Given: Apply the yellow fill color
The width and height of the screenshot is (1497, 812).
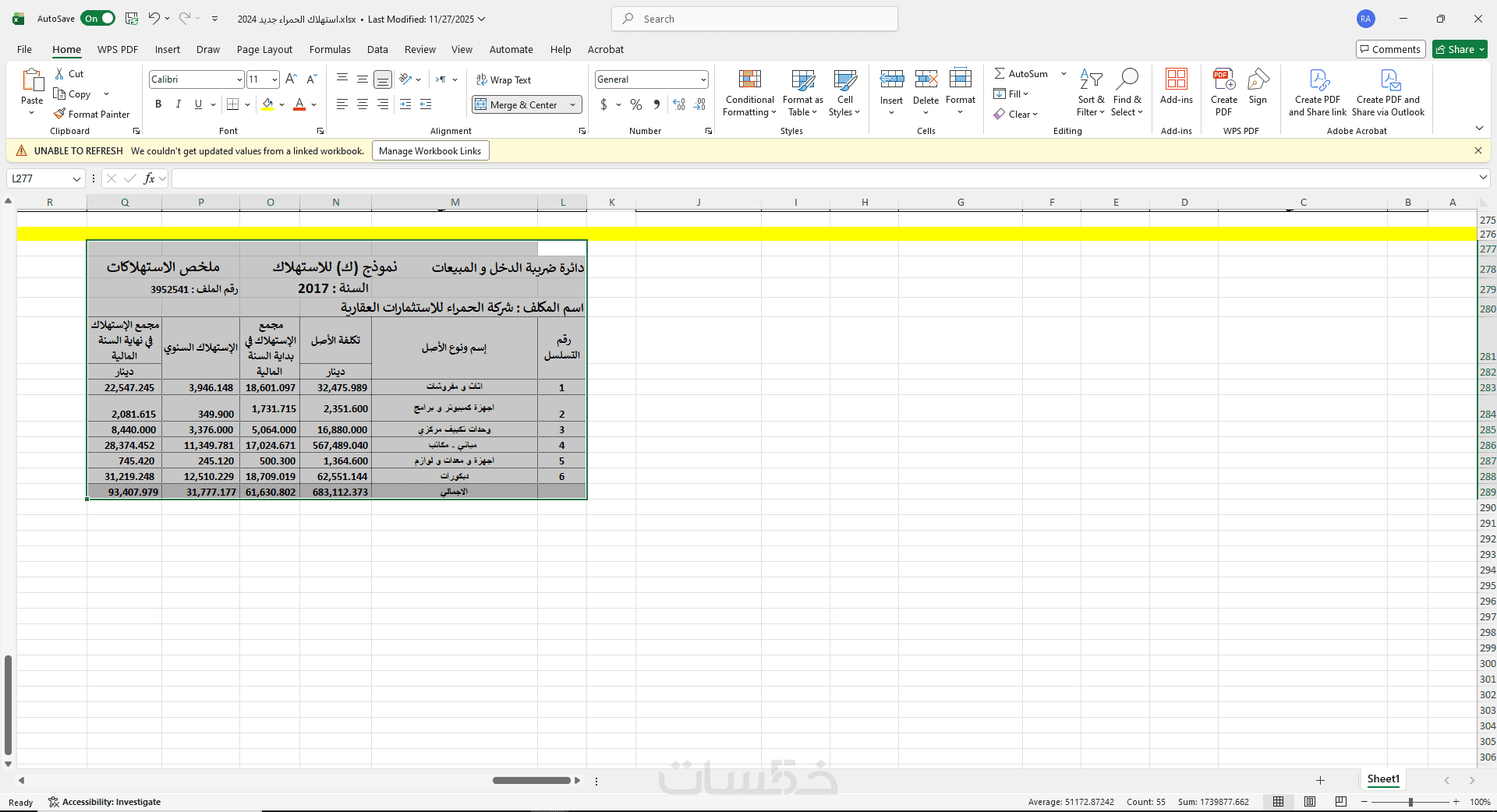Looking at the screenshot, I should (x=267, y=104).
